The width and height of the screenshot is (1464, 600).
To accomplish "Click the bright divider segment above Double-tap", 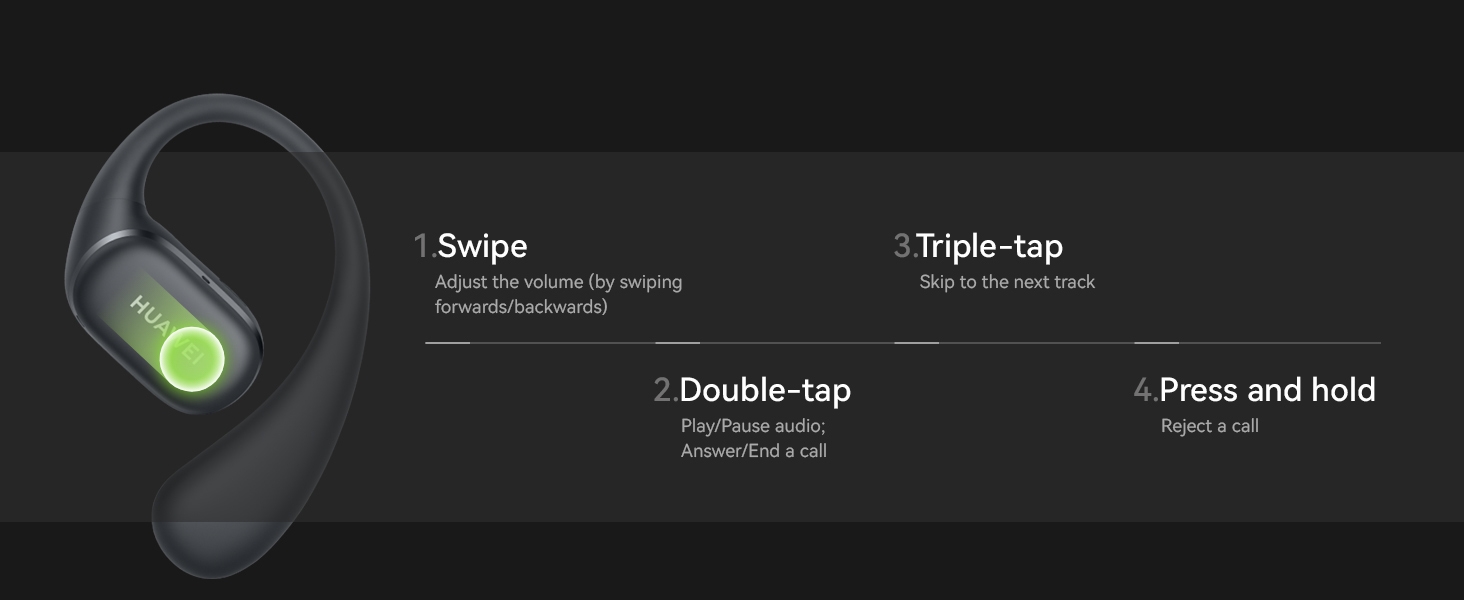I will point(677,343).
